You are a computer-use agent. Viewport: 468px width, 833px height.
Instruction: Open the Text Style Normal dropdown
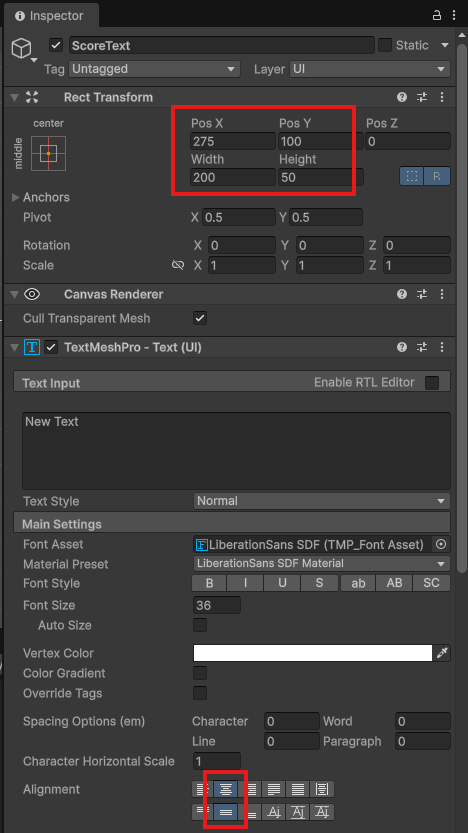coord(321,501)
